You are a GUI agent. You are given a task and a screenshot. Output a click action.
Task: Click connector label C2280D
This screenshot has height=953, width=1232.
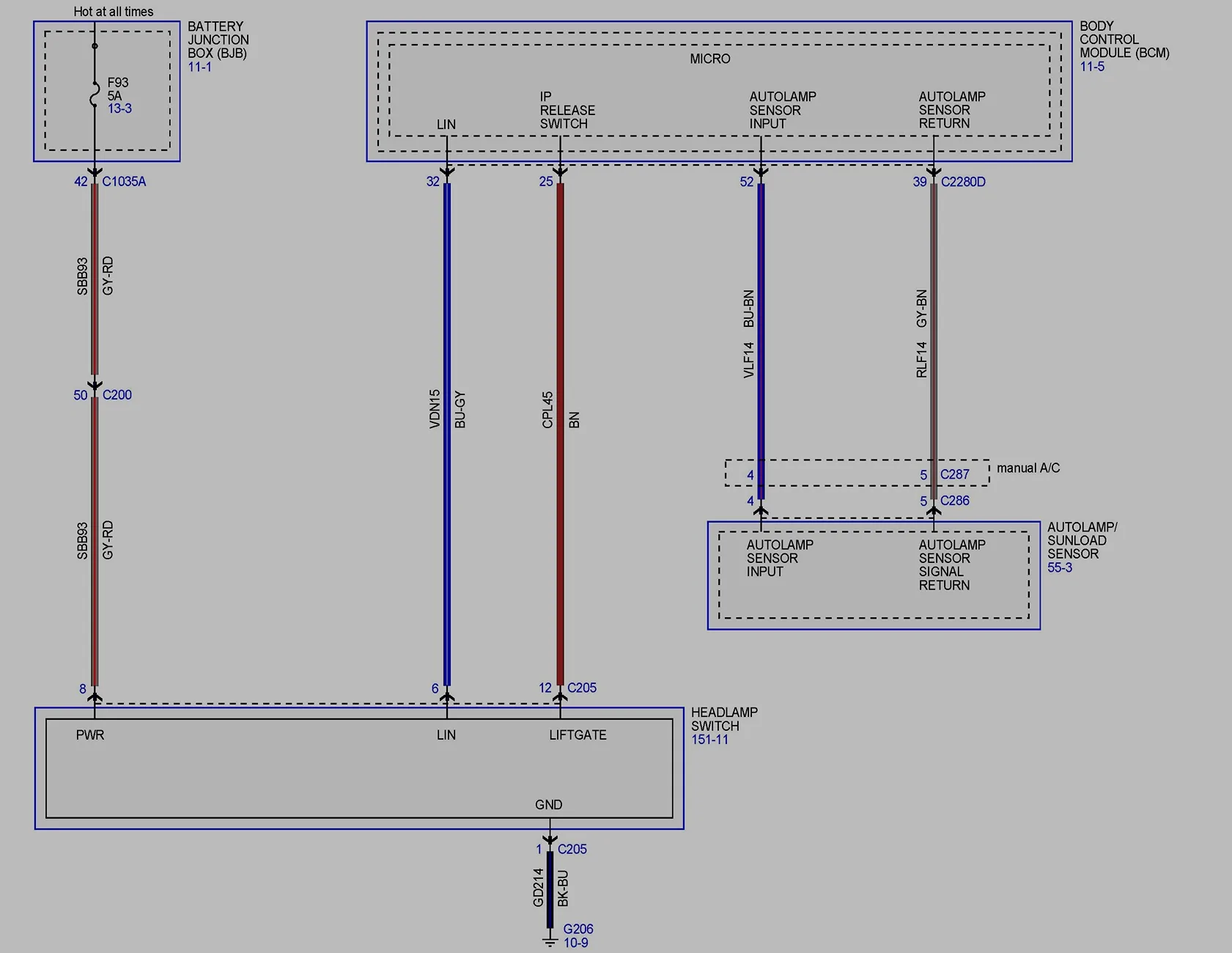pyautogui.click(x=962, y=182)
